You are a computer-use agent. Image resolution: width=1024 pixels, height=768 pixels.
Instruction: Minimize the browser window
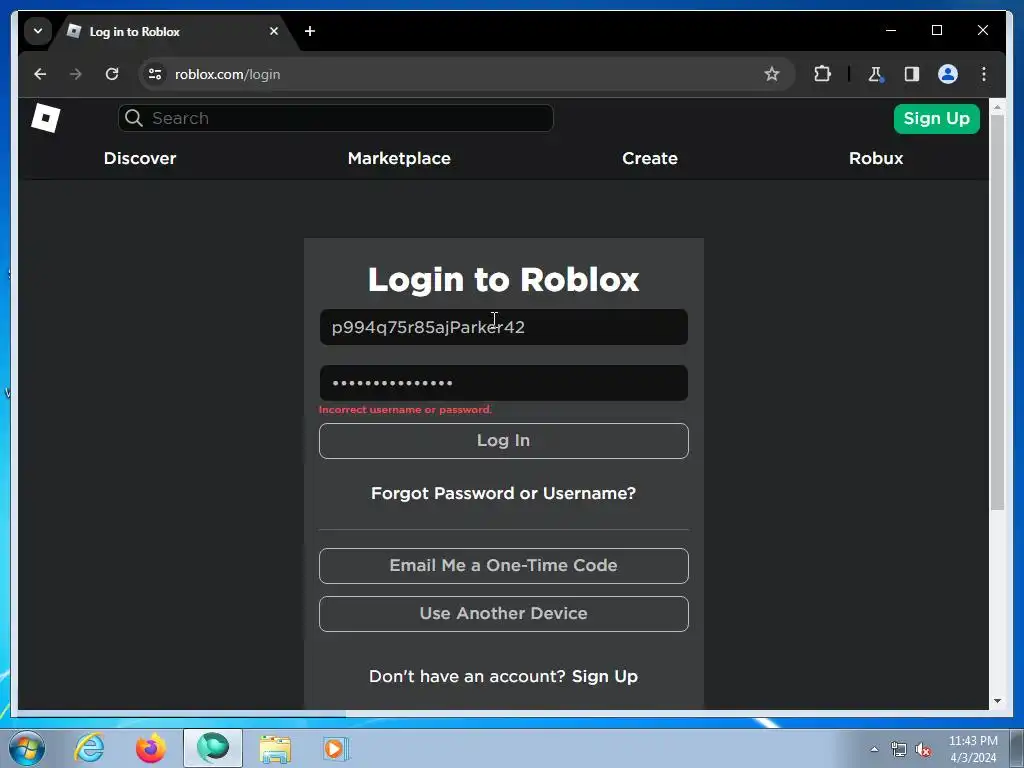(891, 31)
